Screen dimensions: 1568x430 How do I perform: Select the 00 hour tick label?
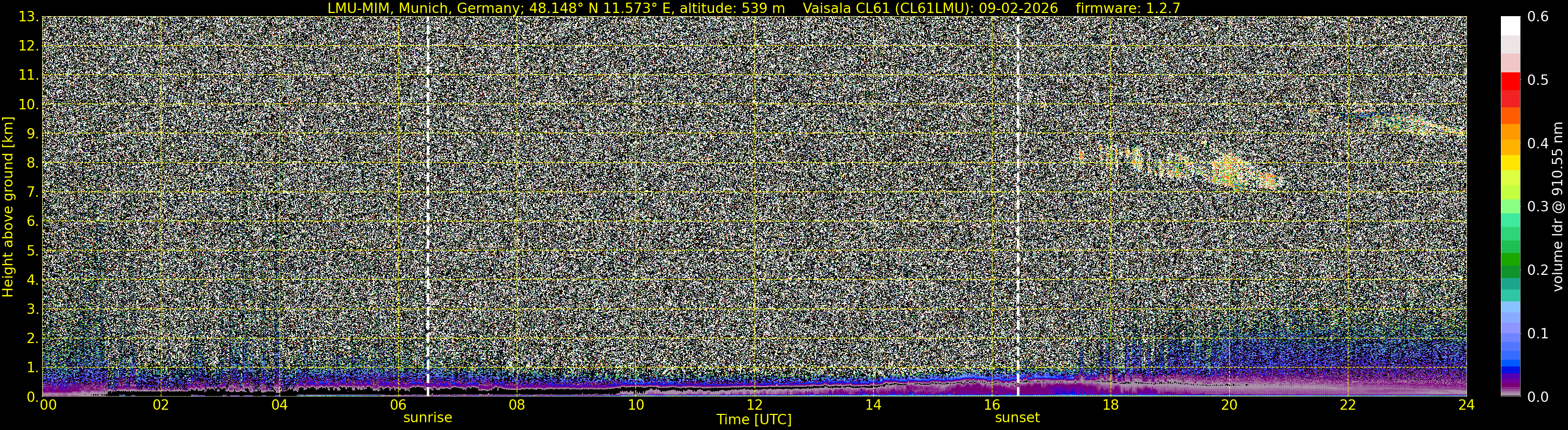coord(47,405)
